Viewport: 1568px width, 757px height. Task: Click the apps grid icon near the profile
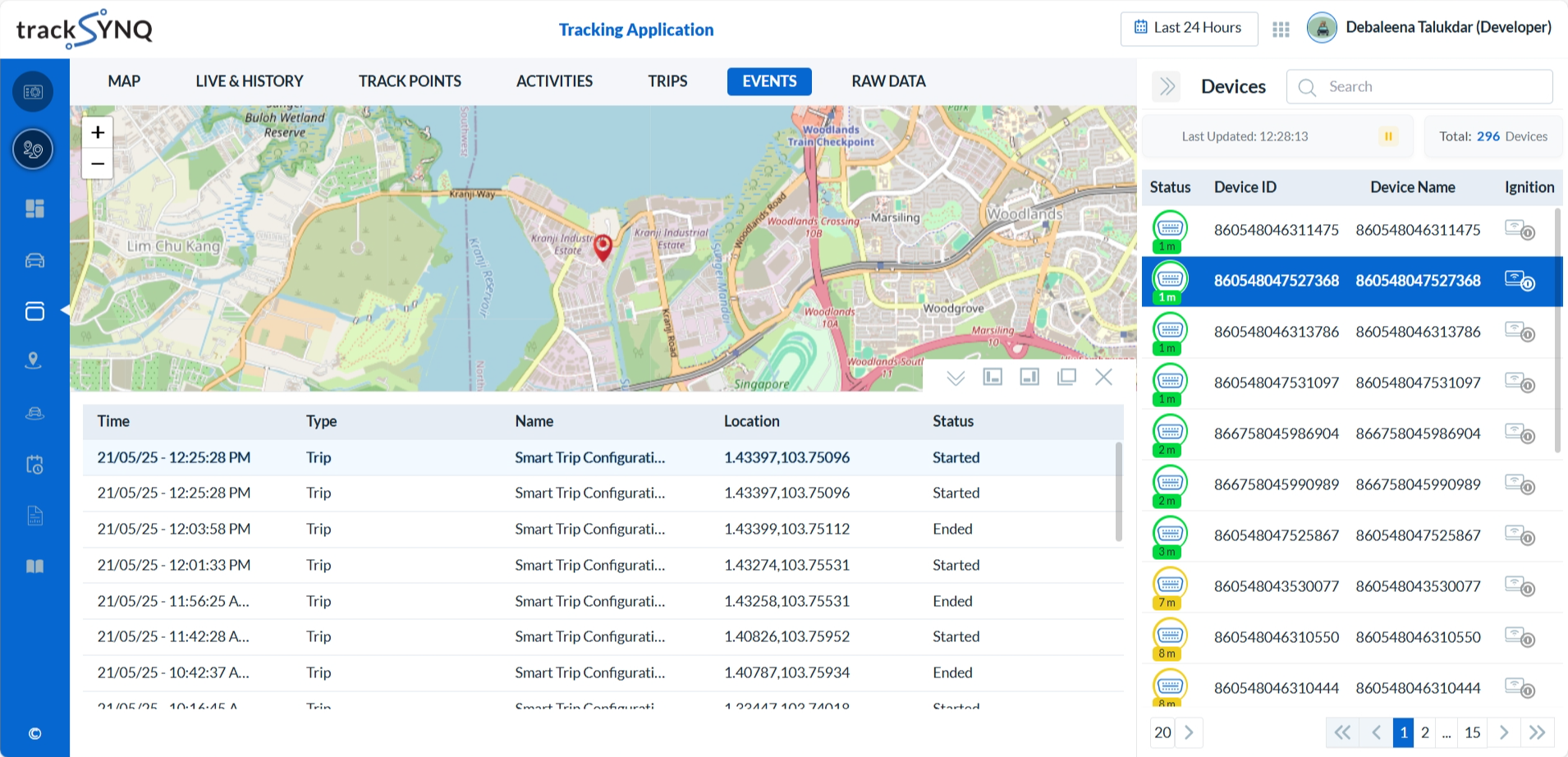(x=1280, y=28)
